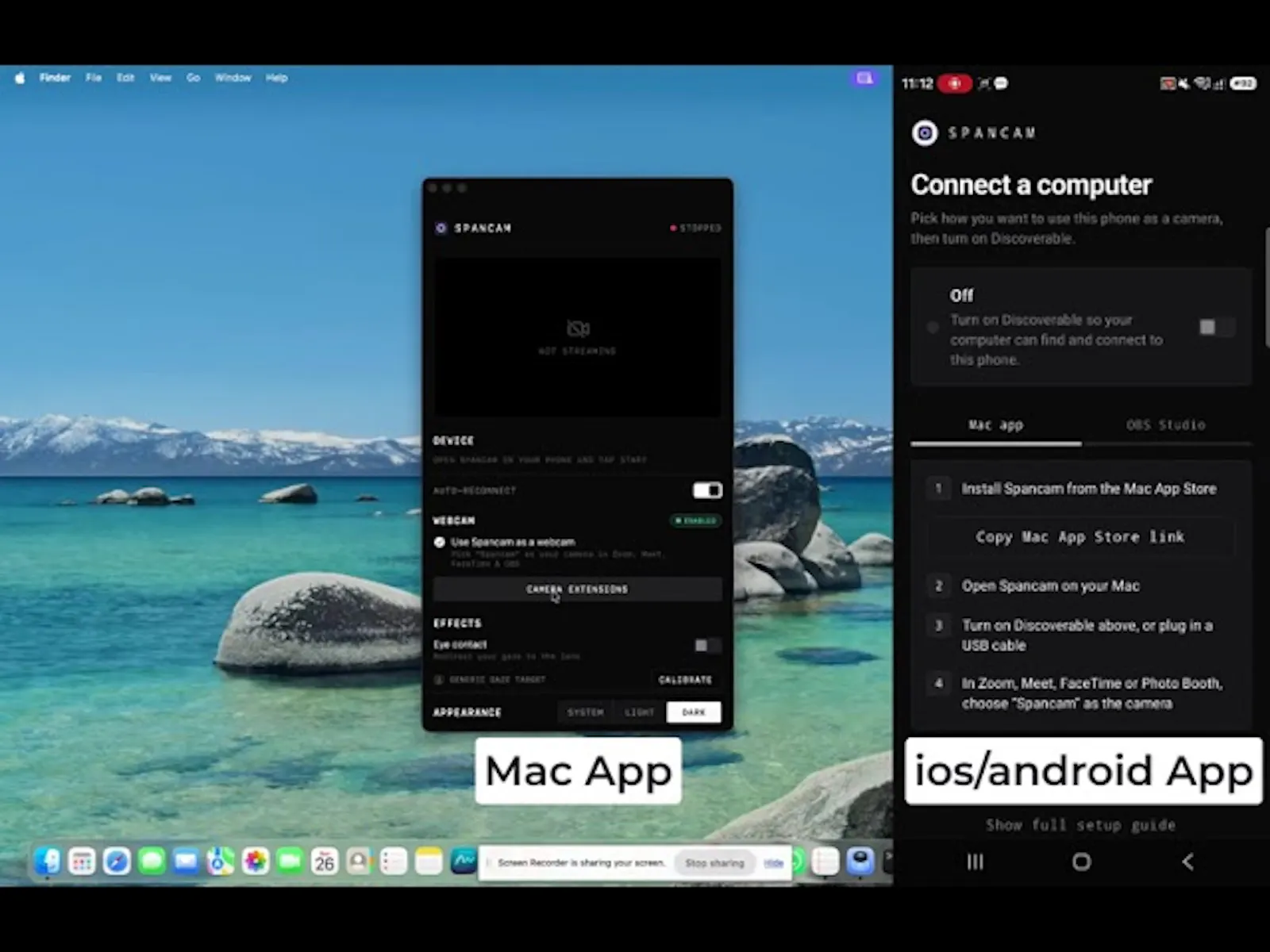Open Freeform from the Dock
The image size is (1270, 952).
[464, 861]
